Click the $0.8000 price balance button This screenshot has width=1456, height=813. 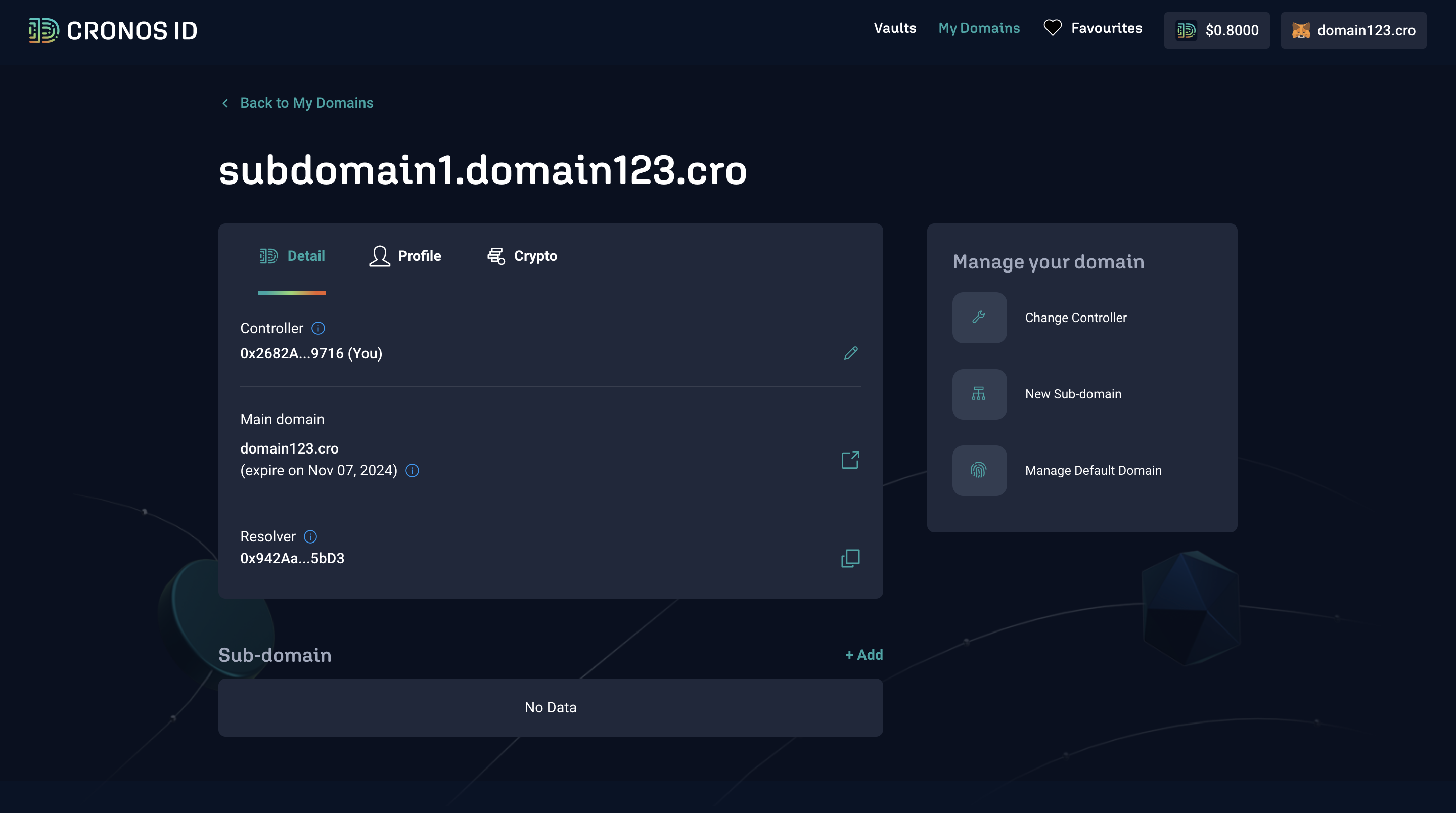(x=1216, y=30)
